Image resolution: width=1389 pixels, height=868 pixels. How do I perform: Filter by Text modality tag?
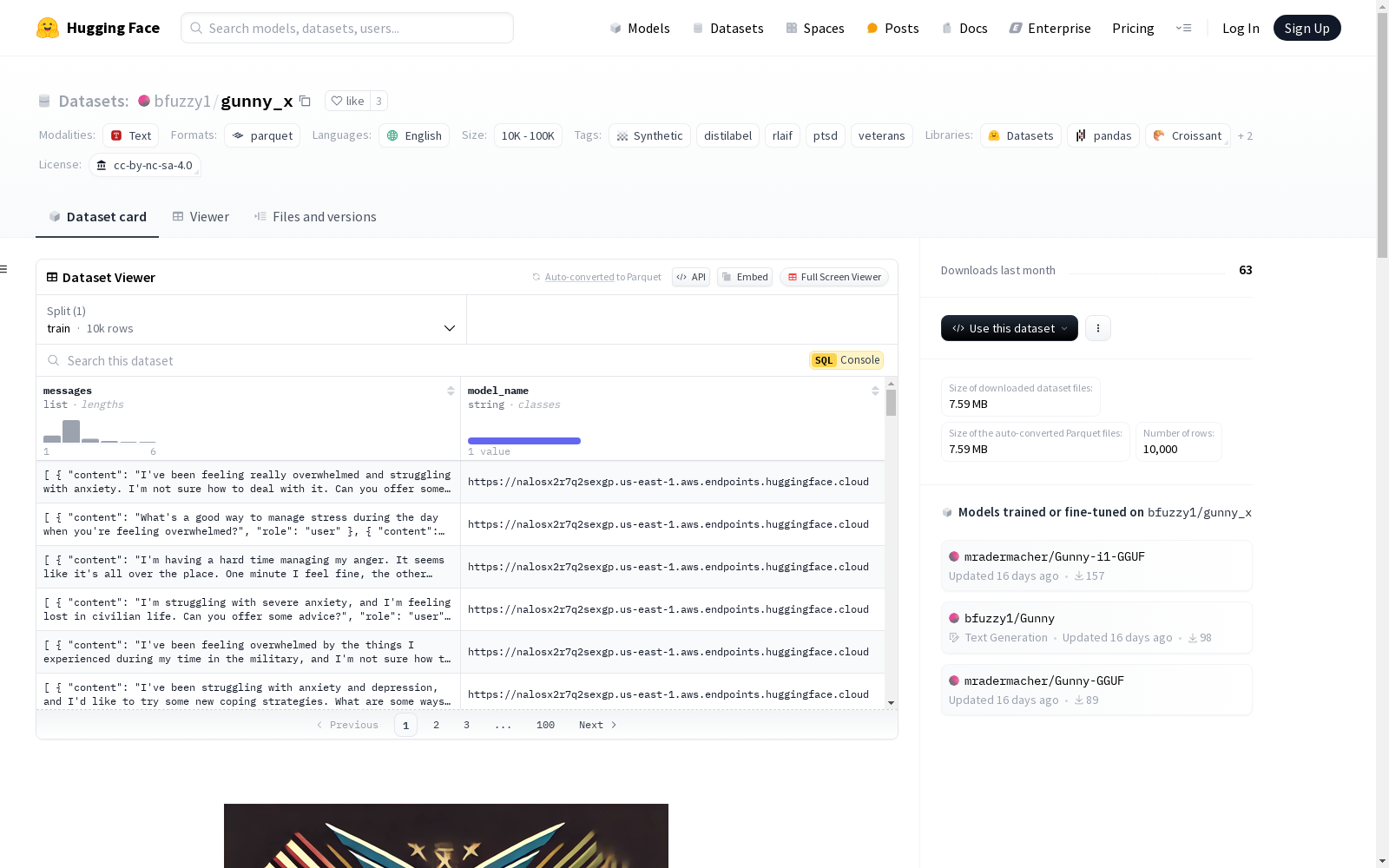click(x=131, y=135)
